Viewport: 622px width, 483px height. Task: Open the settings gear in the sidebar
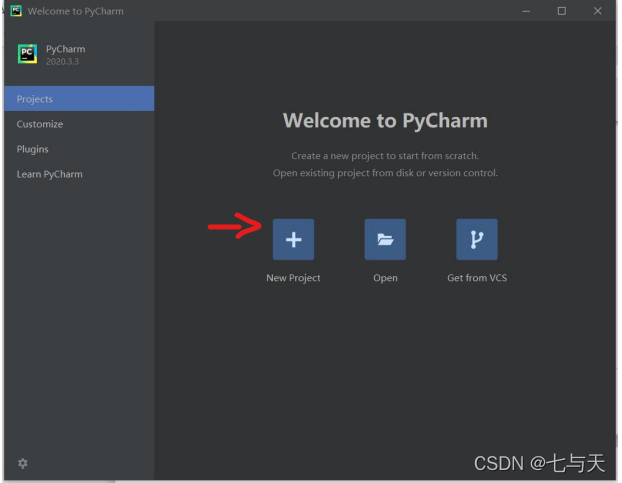[x=23, y=463]
